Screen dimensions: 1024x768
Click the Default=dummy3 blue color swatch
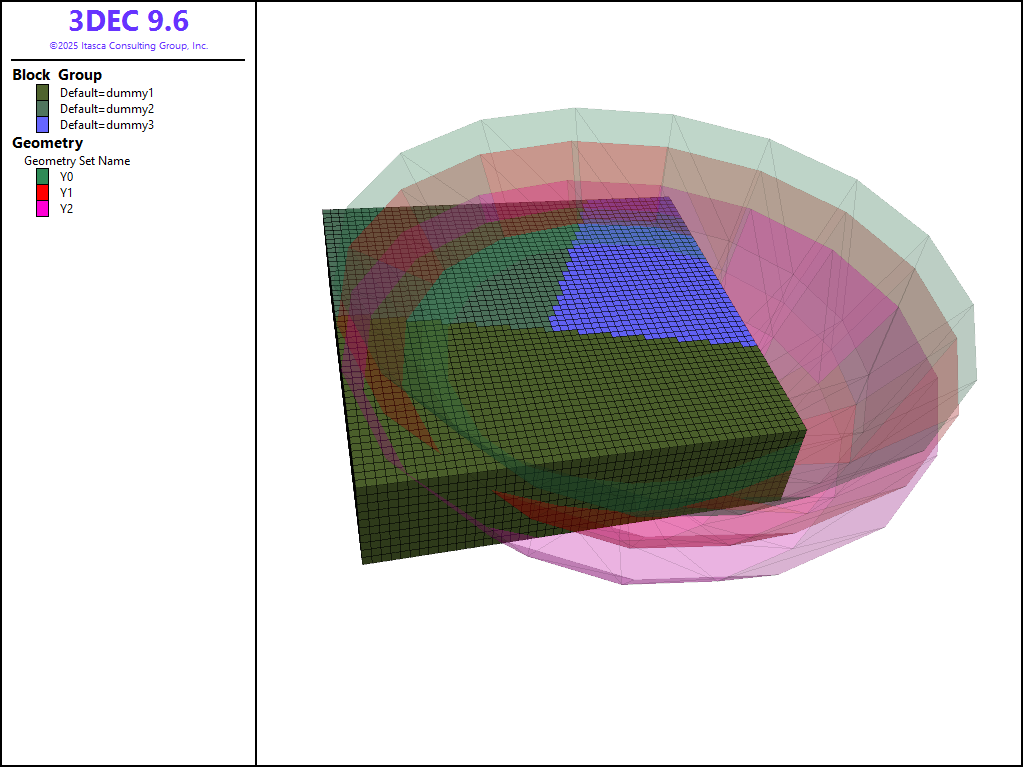[x=42, y=125]
